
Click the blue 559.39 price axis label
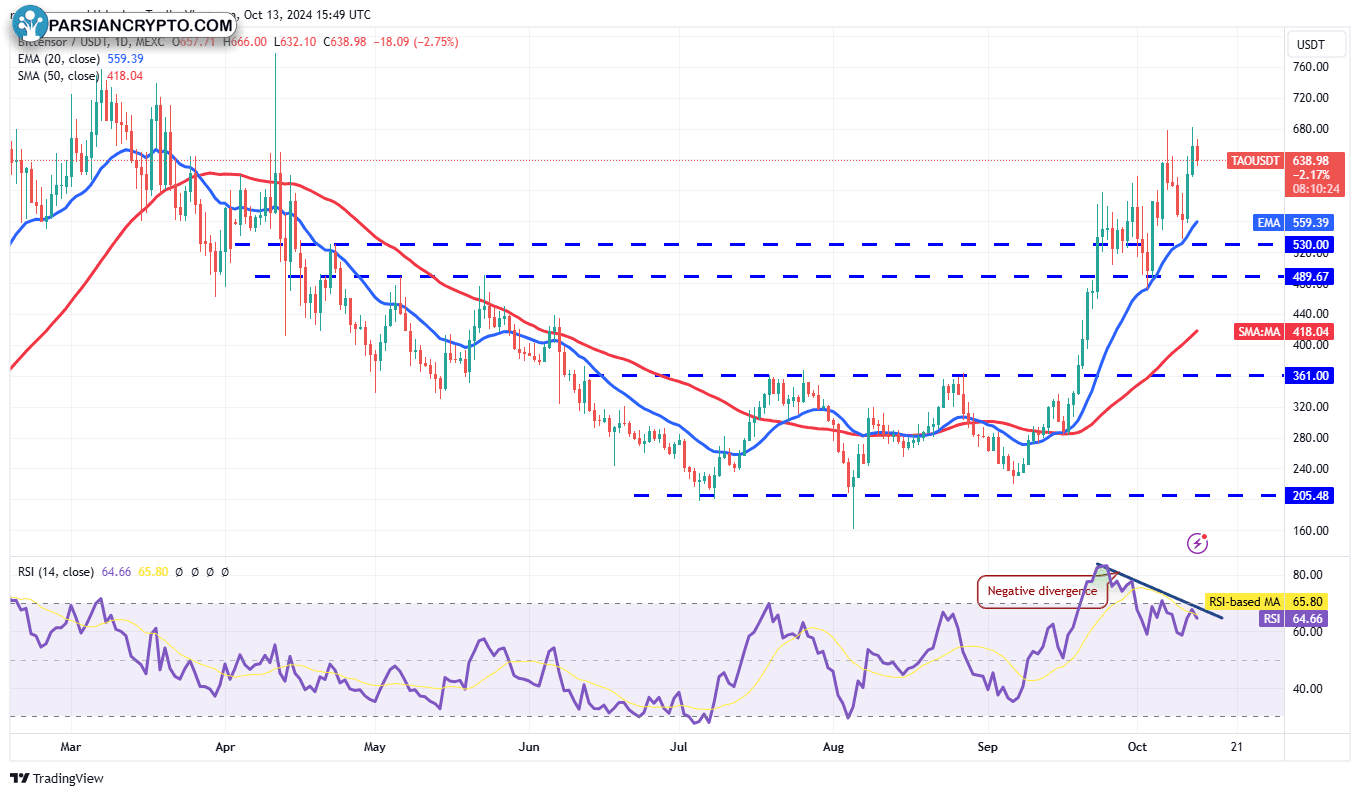coord(1311,223)
